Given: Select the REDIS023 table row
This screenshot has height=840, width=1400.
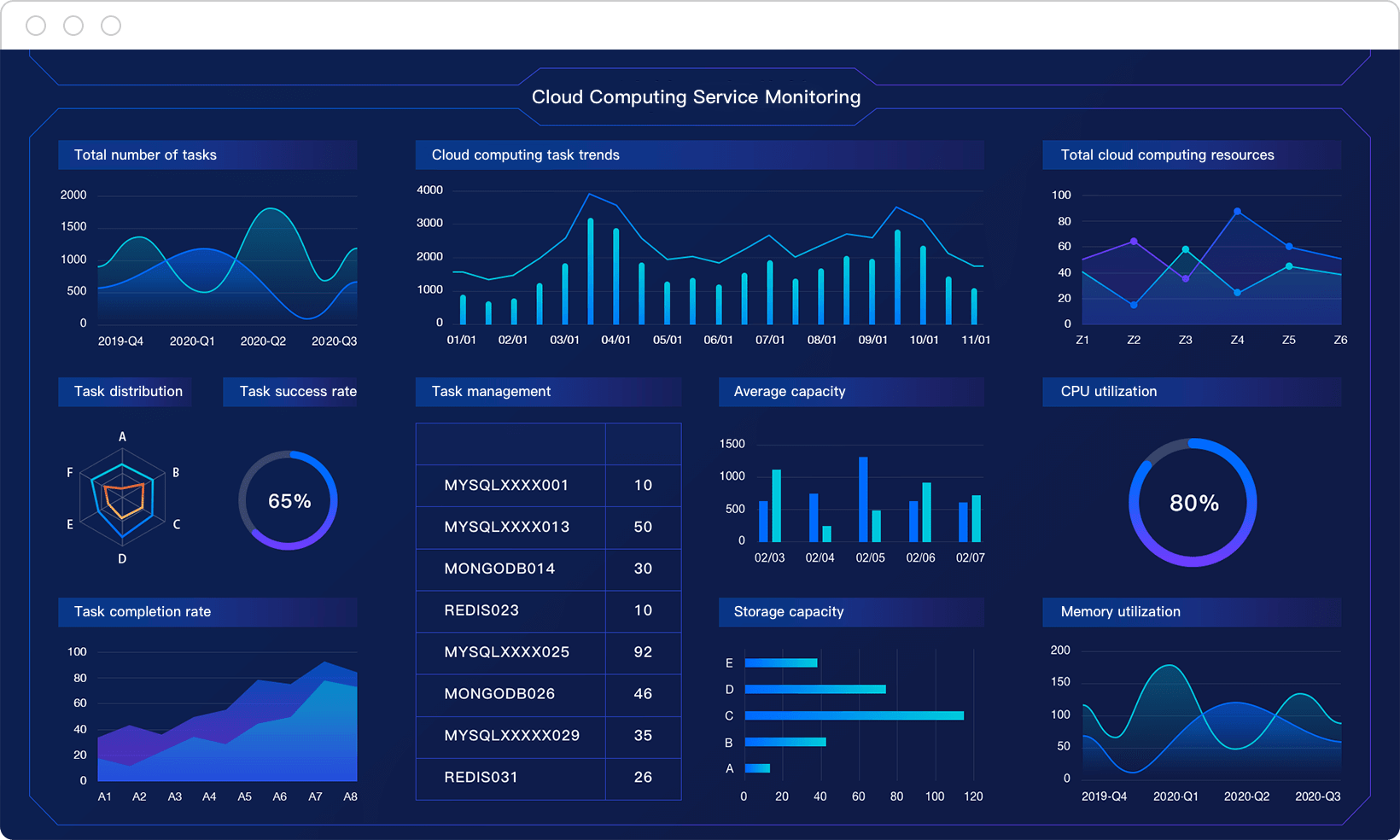Looking at the screenshot, I should [x=548, y=610].
